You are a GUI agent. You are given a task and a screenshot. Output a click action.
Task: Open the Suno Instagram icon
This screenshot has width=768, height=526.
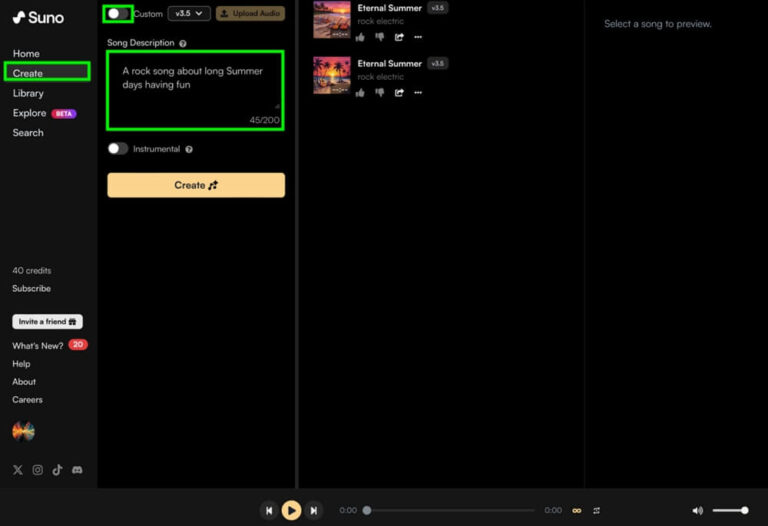[x=37, y=469]
